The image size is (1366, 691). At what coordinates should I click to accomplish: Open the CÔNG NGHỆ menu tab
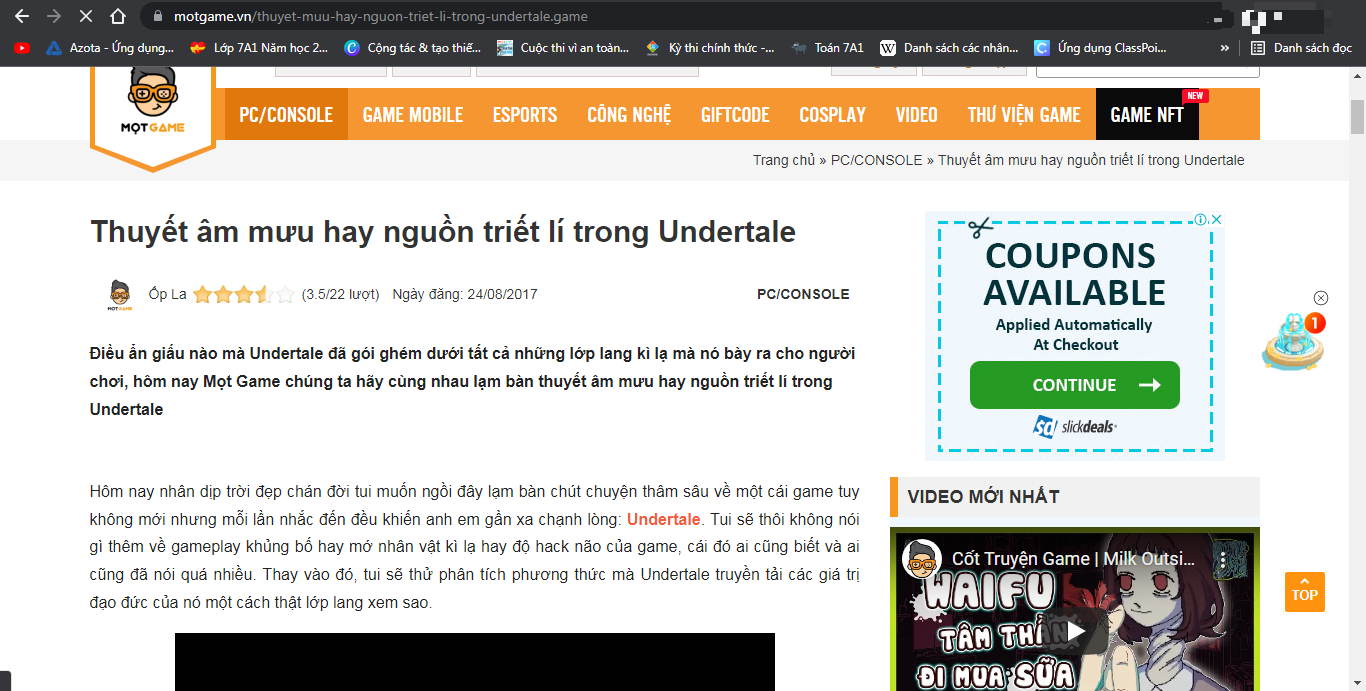pos(629,114)
